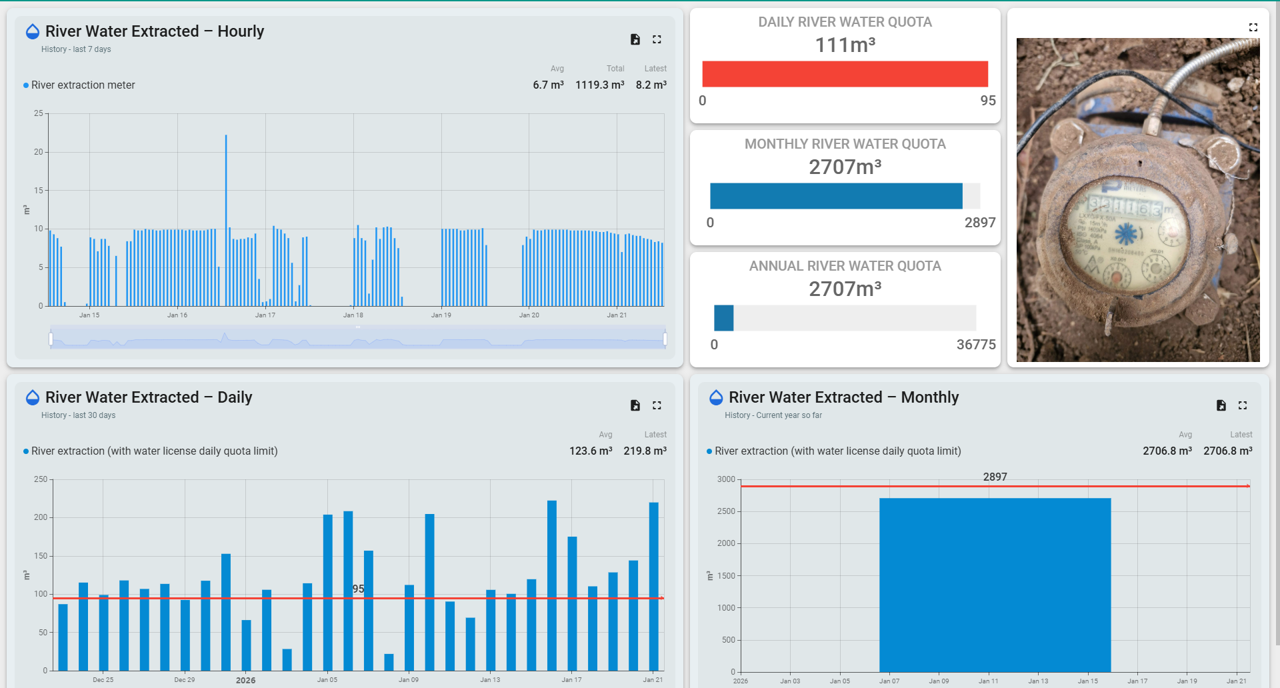1280x688 pixels.
Task: Click the red daily quota progress bar
Action: tap(844, 73)
